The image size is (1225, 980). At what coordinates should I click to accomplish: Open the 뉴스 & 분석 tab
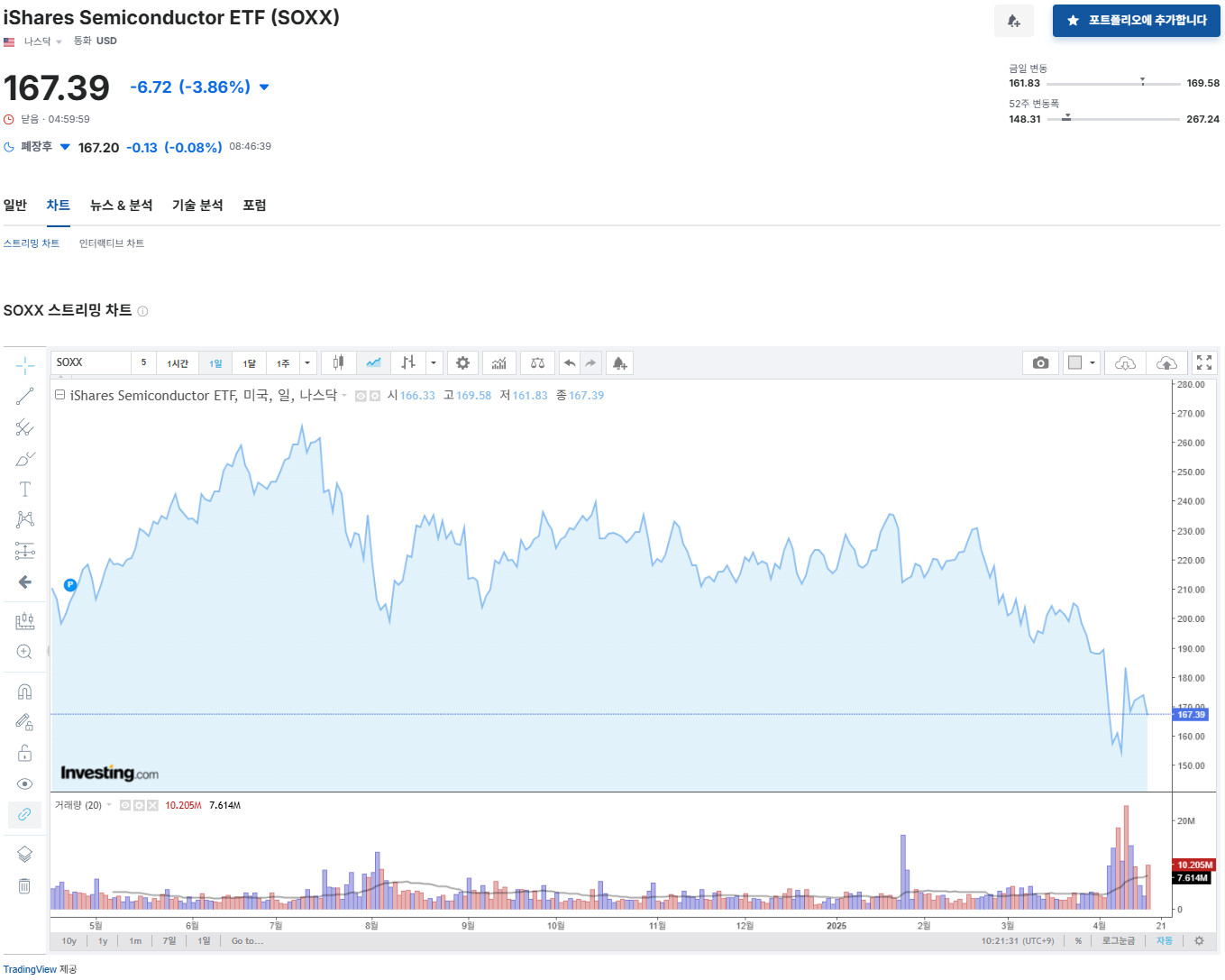click(x=121, y=206)
